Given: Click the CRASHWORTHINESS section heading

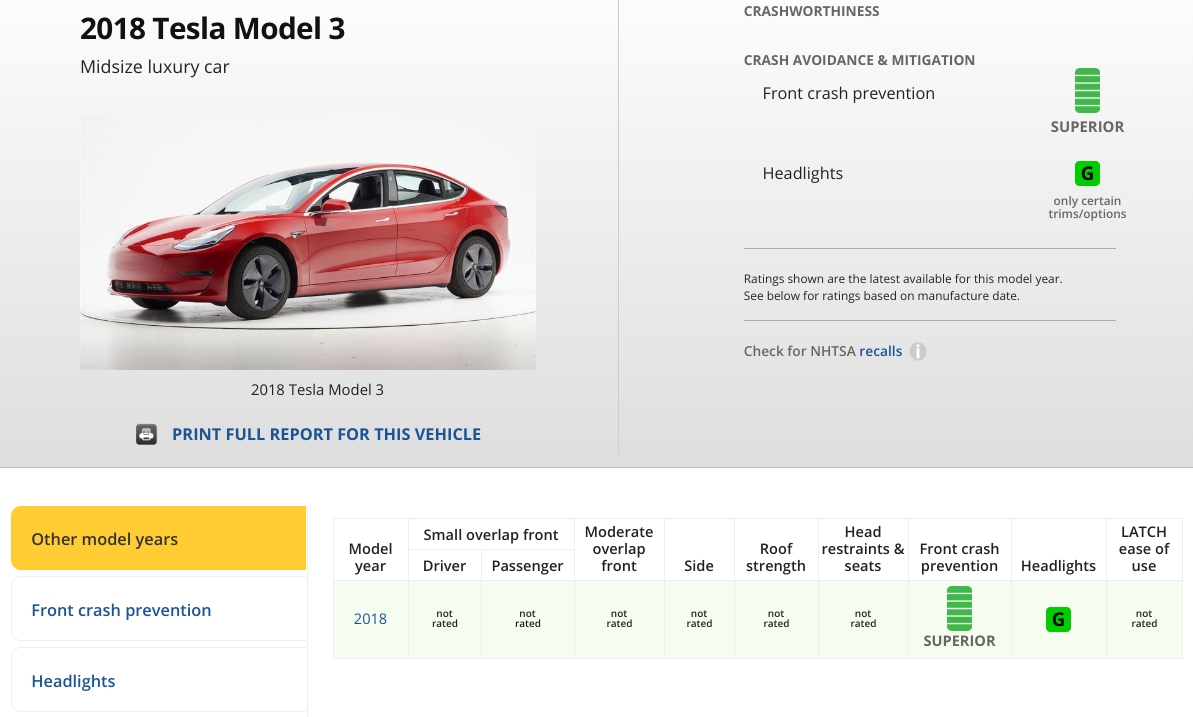Looking at the screenshot, I should click(x=811, y=11).
